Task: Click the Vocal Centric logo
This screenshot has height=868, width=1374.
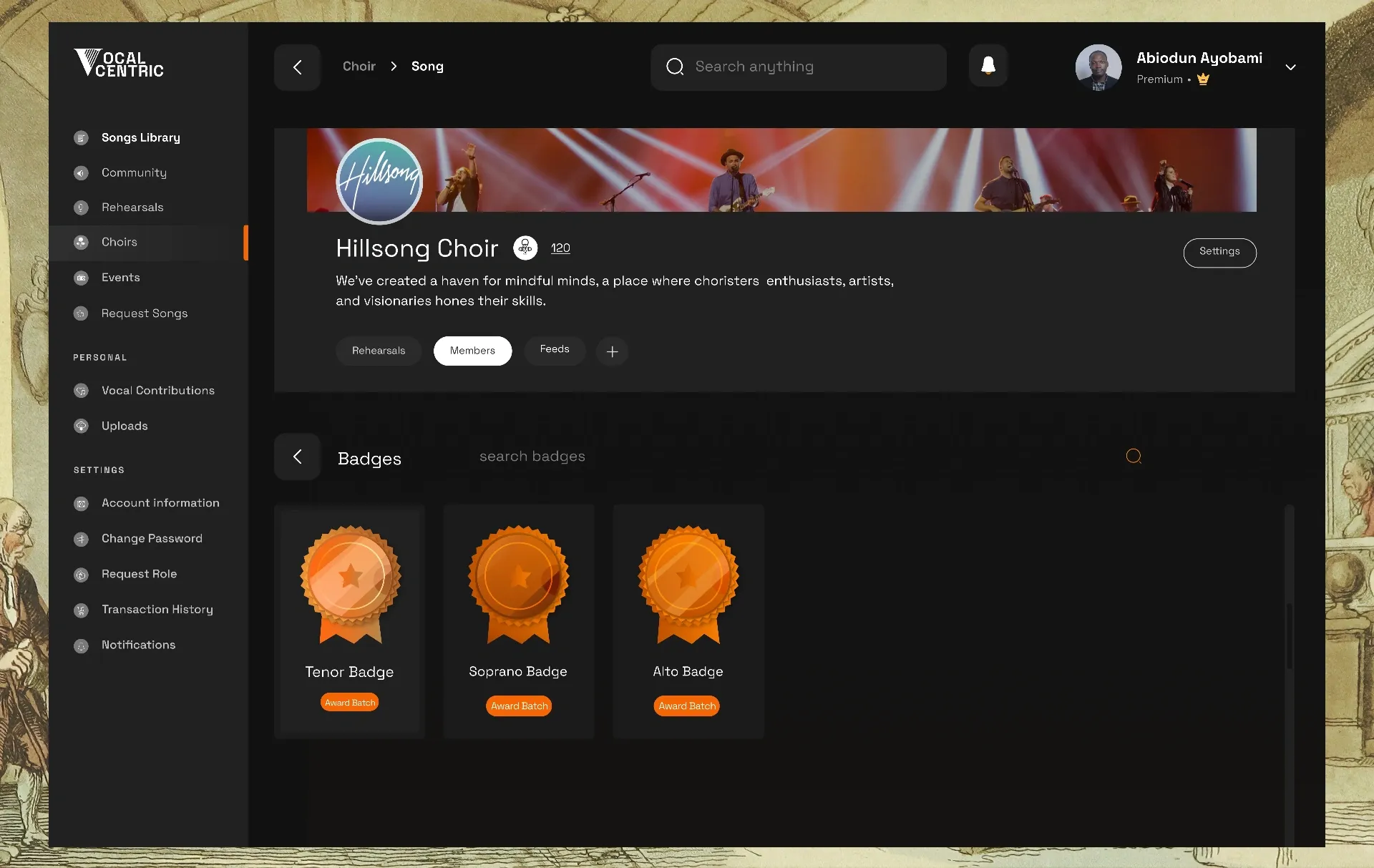Action: click(x=119, y=63)
